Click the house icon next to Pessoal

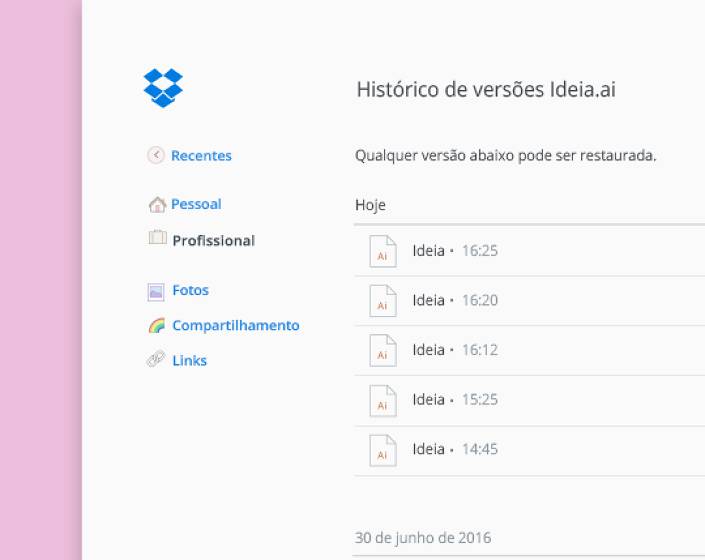(x=157, y=204)
